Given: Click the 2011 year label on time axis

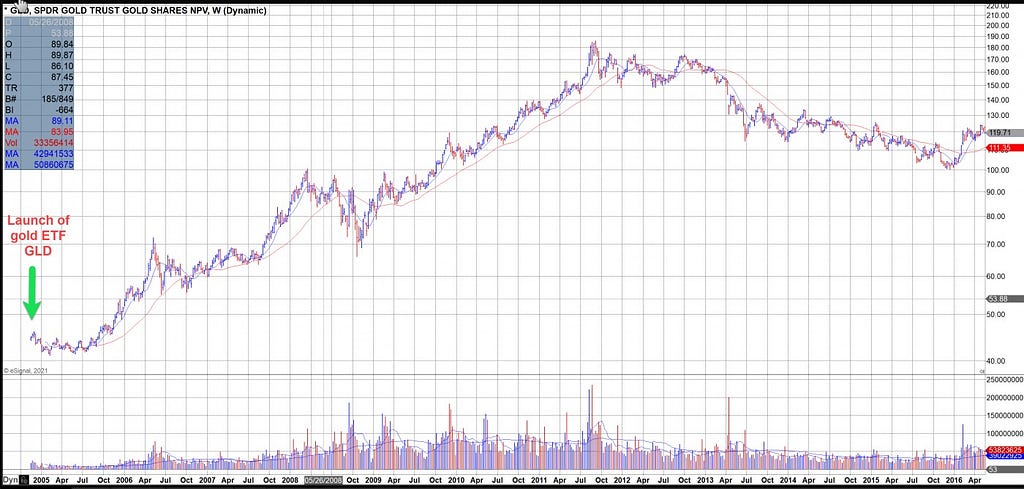Looking at the screenshot, I should point(539,480).
